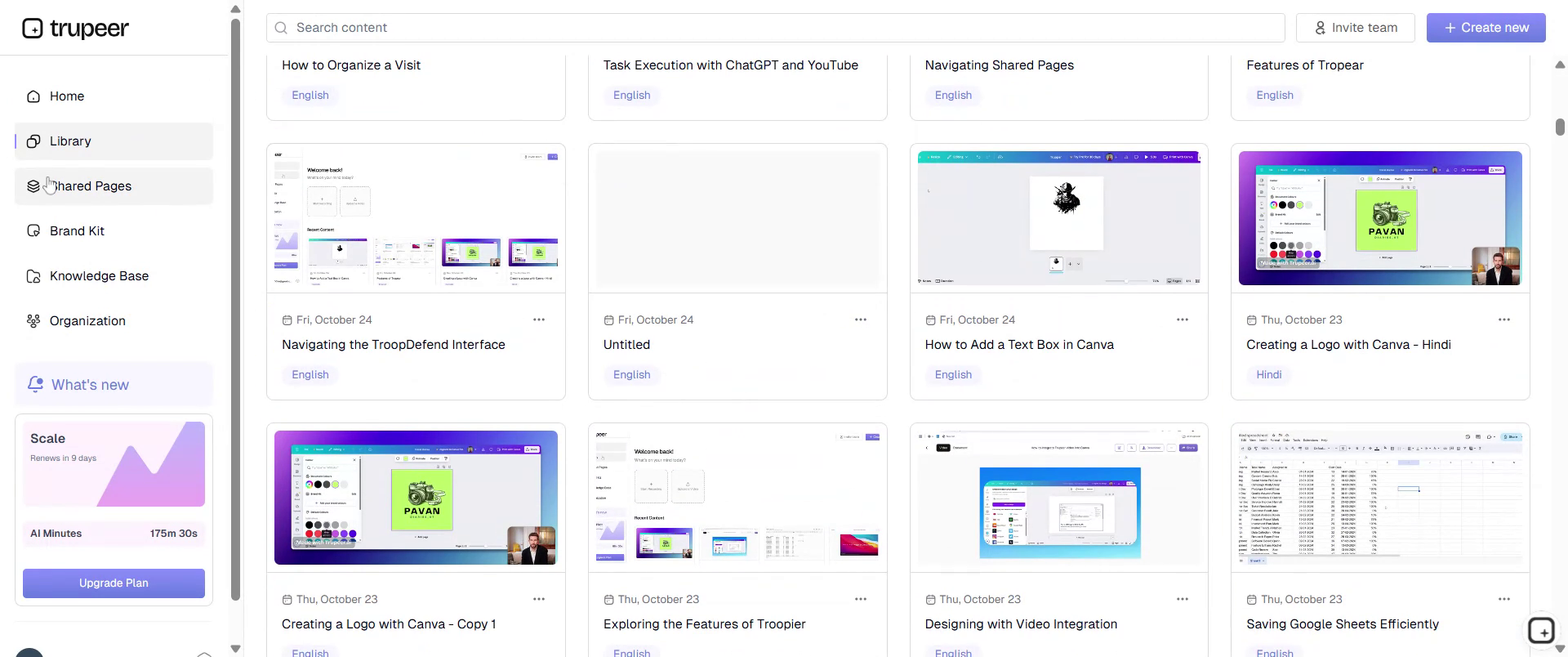The image size is (1568, 657).
Task: Open What's new announcements
Action: coord(114,385)
